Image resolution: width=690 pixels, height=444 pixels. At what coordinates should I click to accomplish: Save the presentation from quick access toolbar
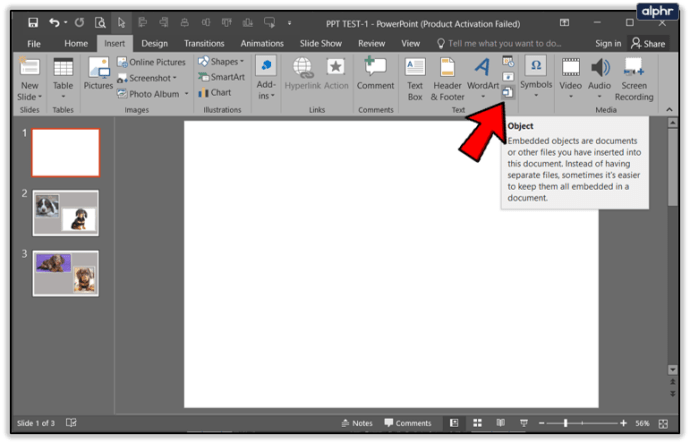(33, 22)
